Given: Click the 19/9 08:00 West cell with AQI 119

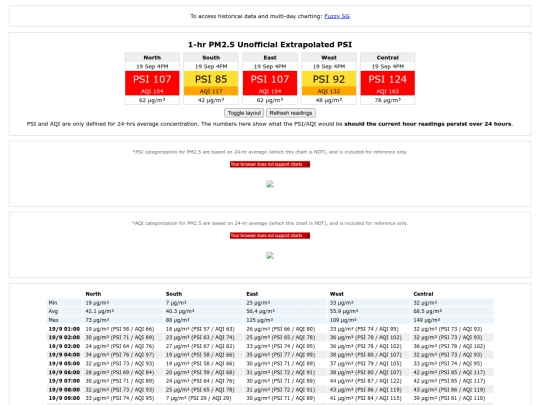Looking at the screenshot, I should coord(366,390).
